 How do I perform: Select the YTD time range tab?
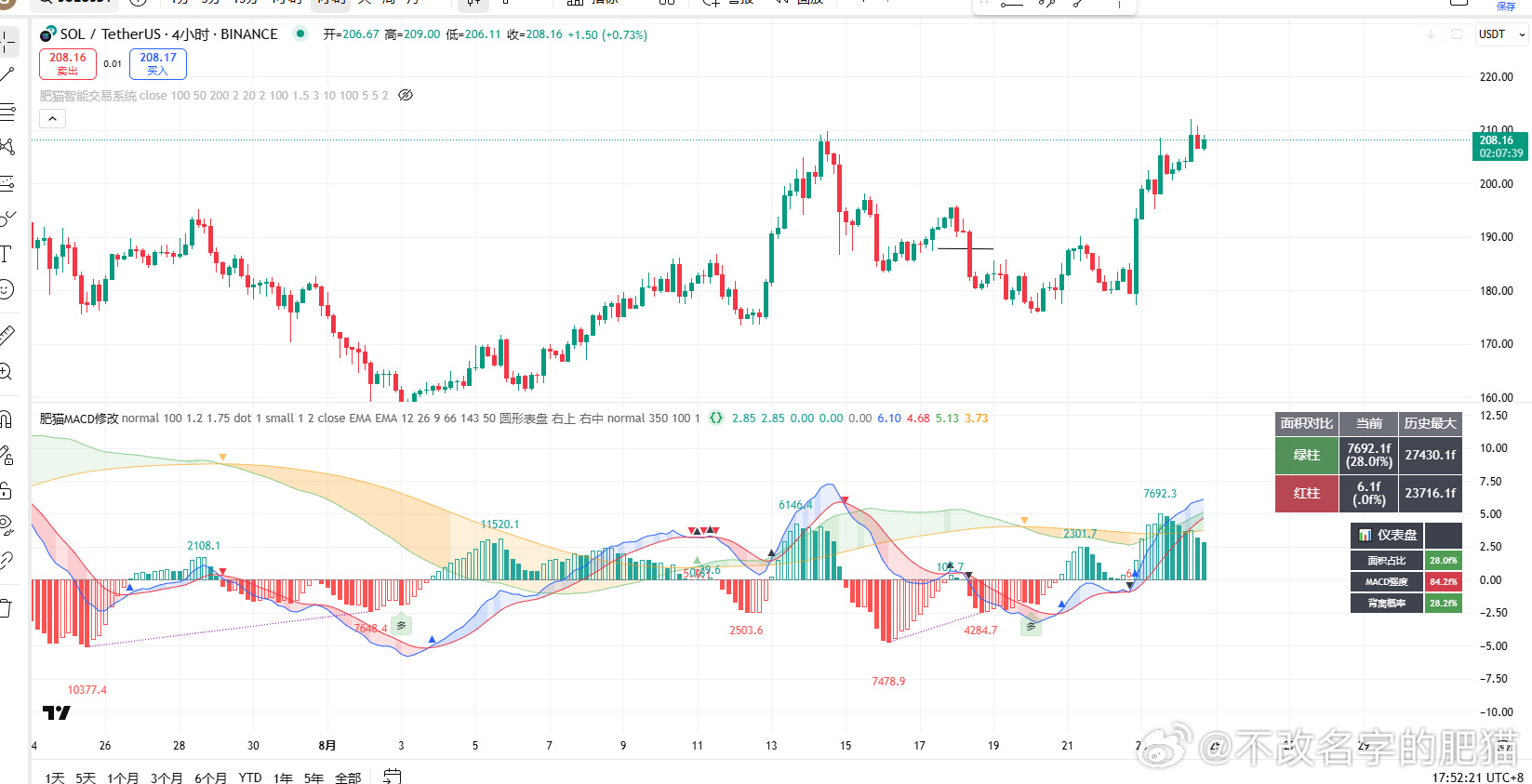(x=250, y=777)
